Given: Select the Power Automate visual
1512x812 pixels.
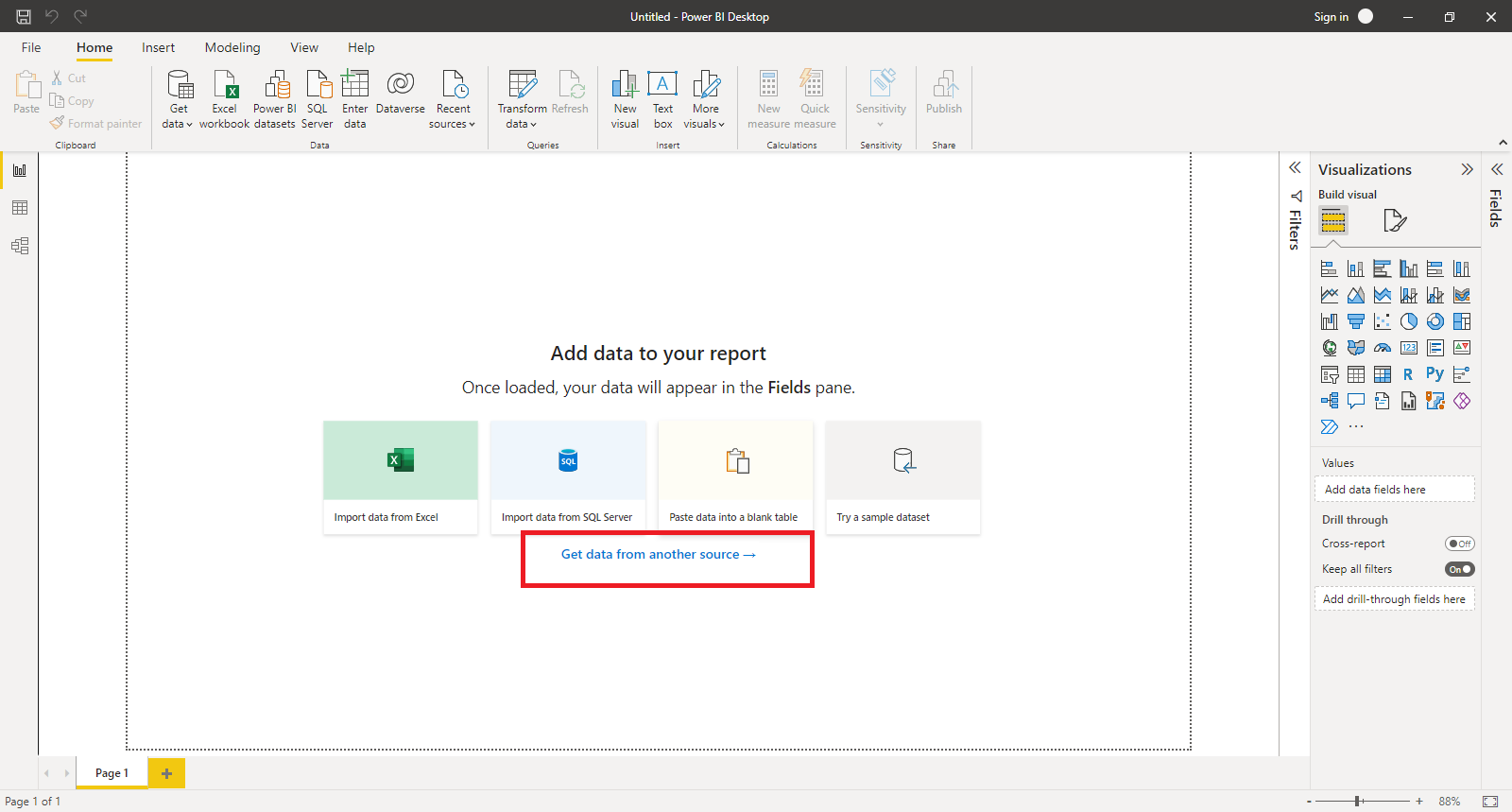Looking at the screenshot, I should tap(1329, 426).
